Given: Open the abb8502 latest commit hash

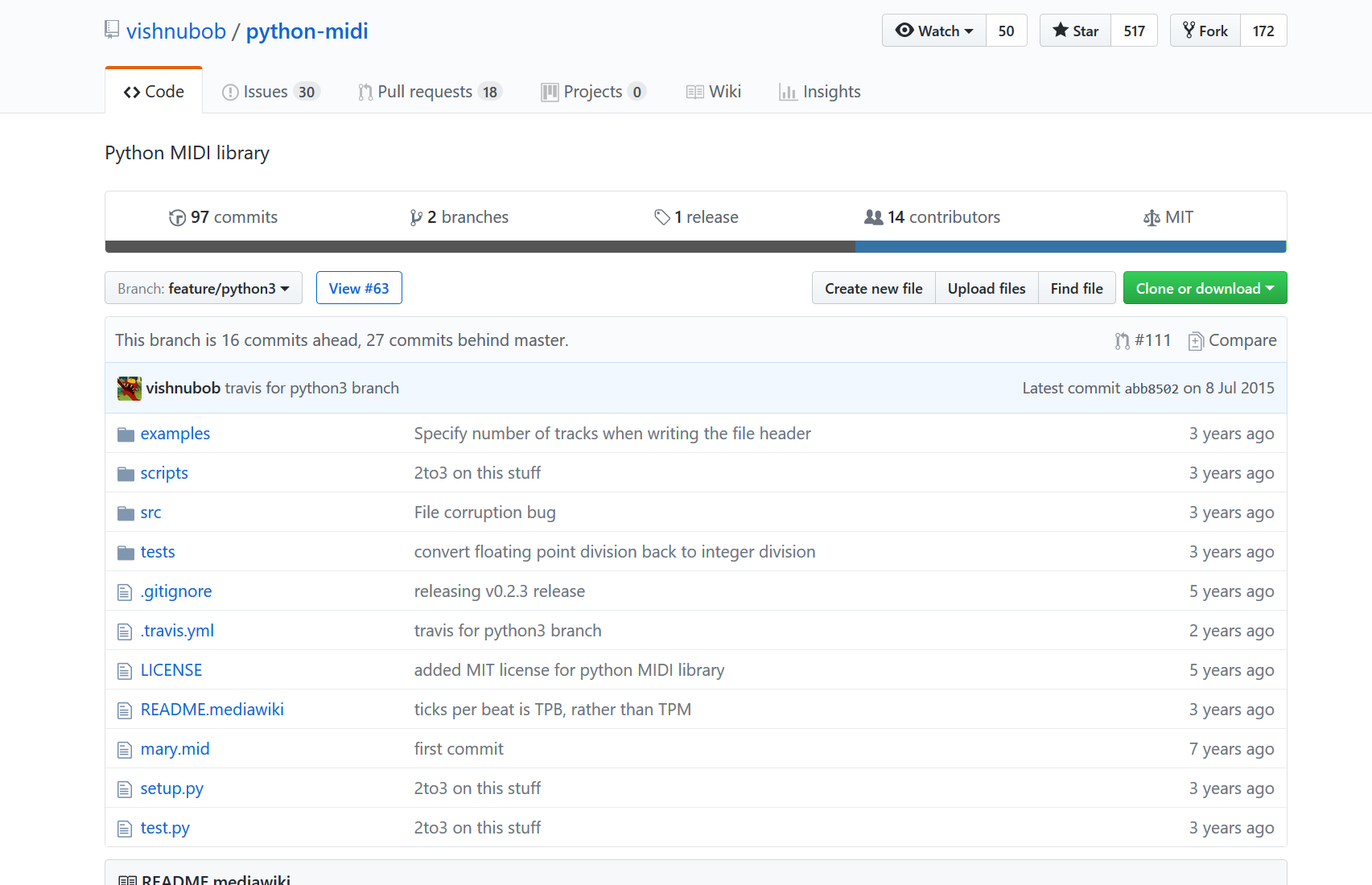Looking at the screenshot, I should (x=1151, y=389).
